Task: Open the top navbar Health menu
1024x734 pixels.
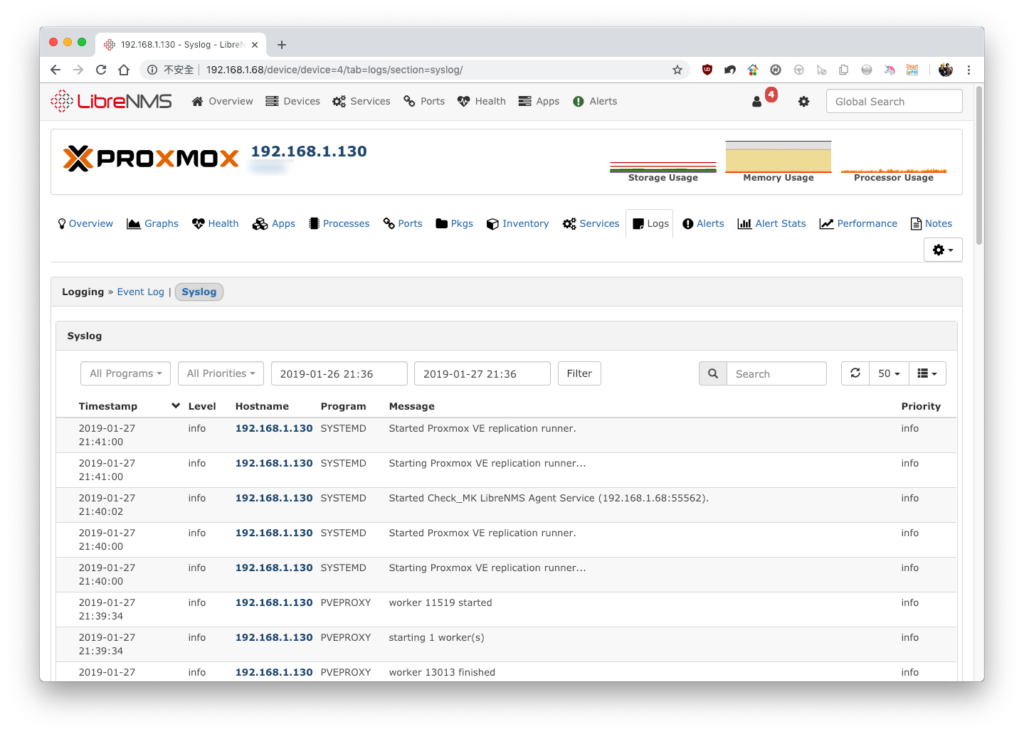Action: (x=482, y=101)
